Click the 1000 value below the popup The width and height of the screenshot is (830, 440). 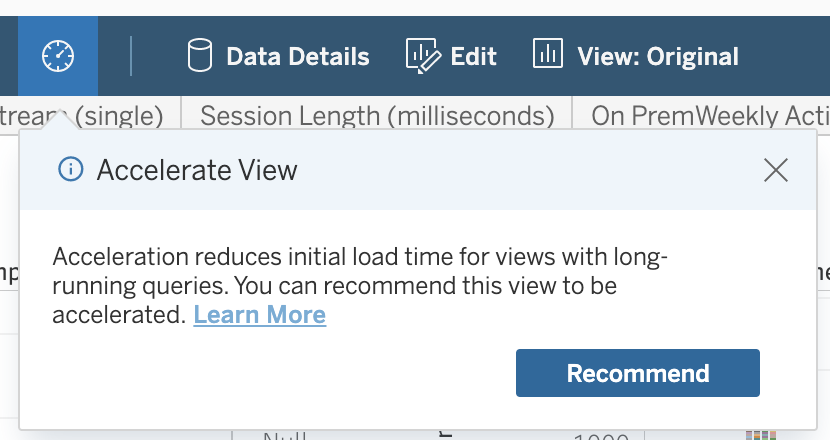tap(599, 436)
